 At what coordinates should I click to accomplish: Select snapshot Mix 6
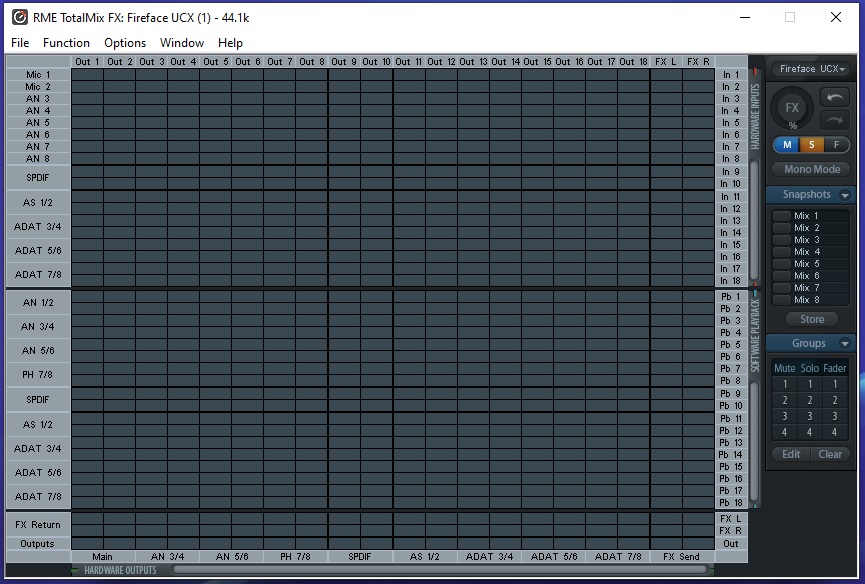[810, 276]
